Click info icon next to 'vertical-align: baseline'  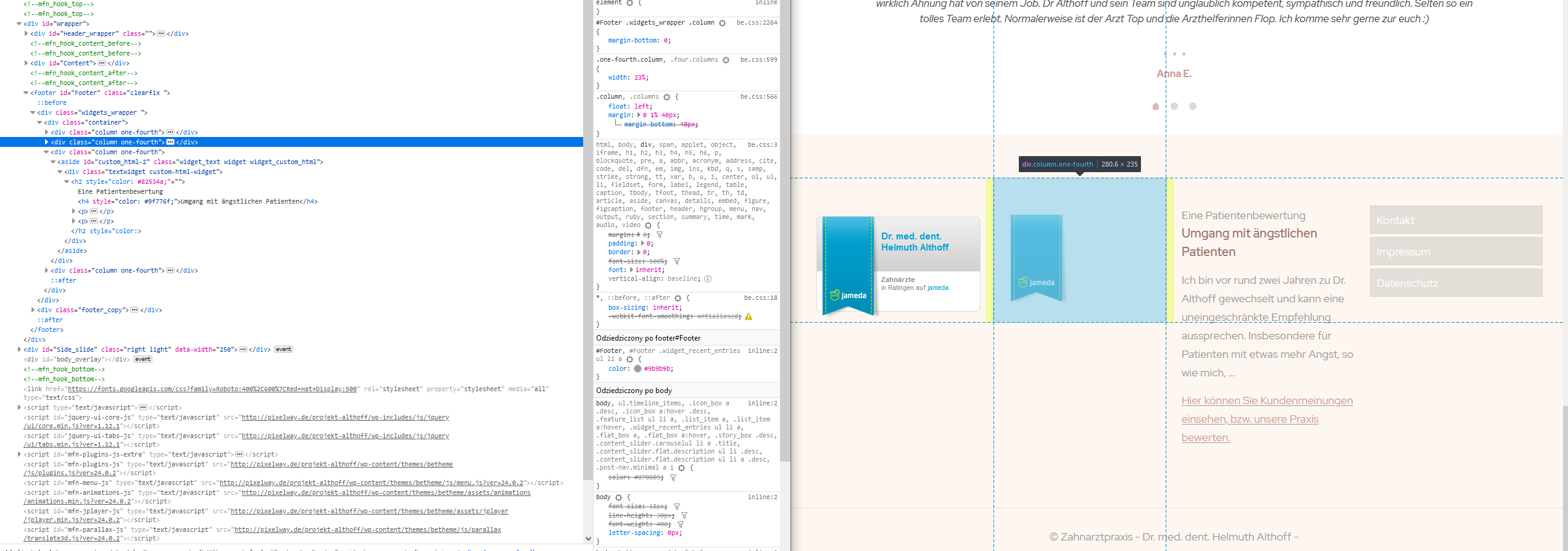pos(708,279)
